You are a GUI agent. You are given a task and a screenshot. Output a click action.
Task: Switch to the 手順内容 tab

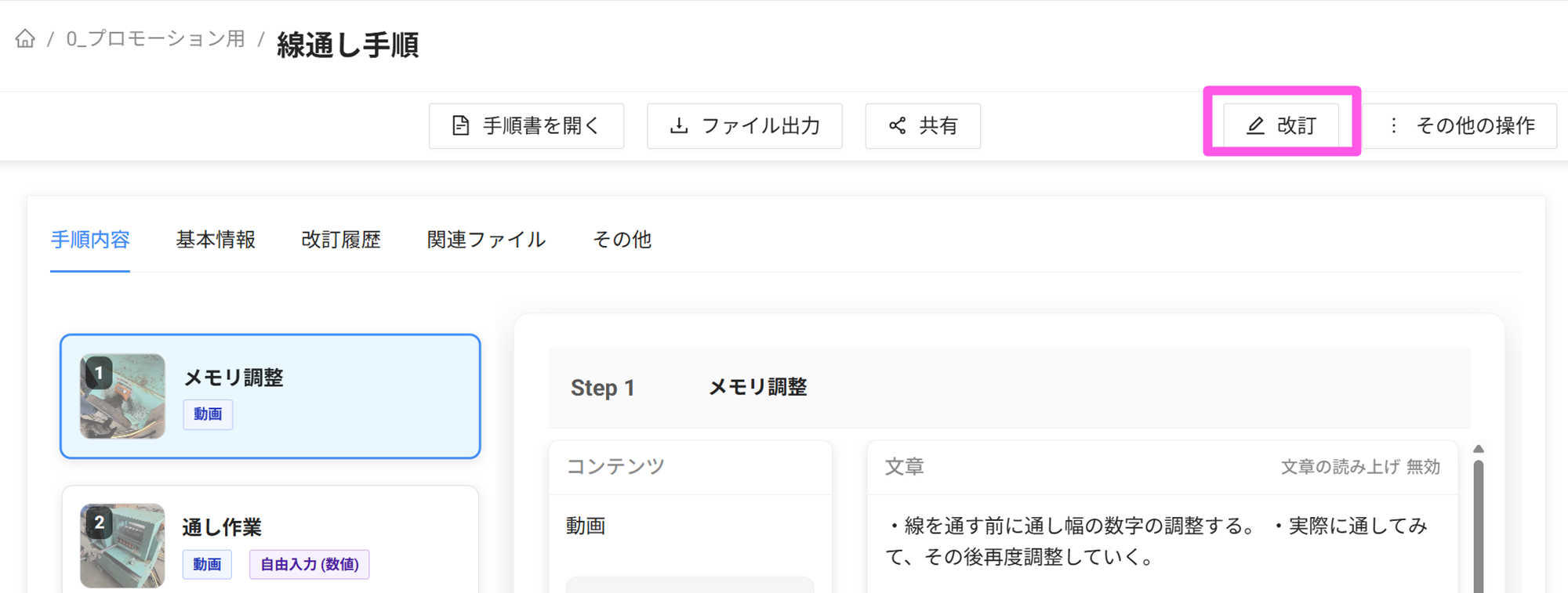tap(90, 240)
